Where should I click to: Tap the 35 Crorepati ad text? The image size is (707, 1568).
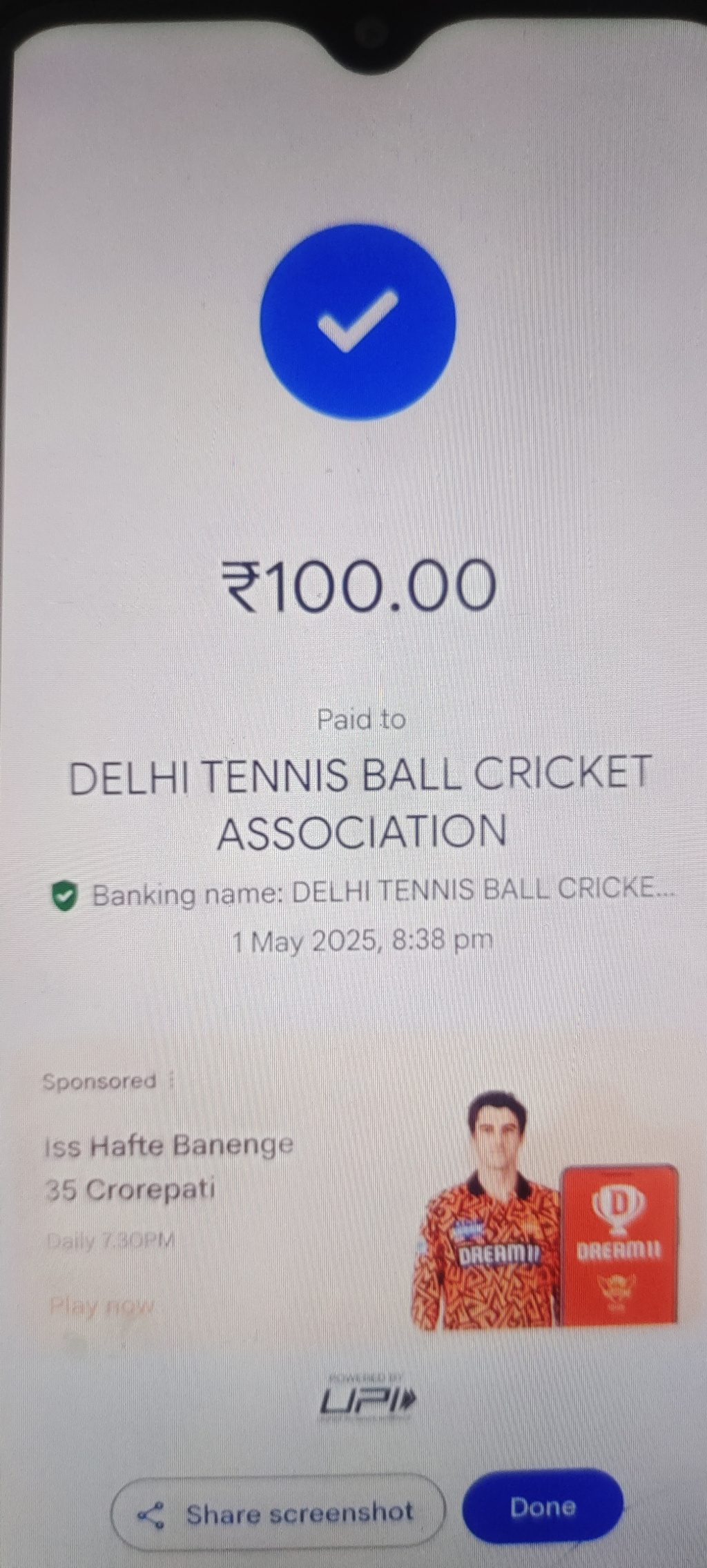(x=130, y=1190)
